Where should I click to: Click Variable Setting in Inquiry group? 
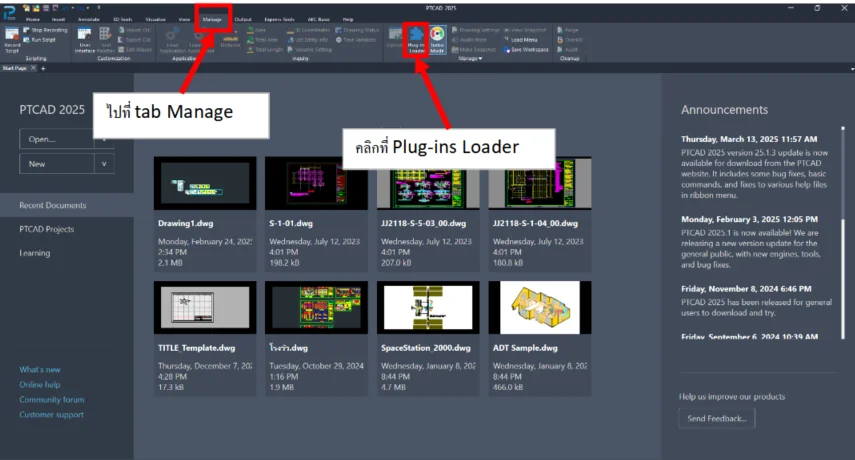(310, 50)
